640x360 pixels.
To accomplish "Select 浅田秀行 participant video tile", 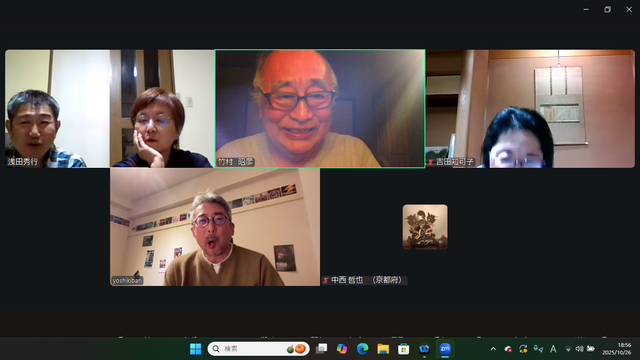I will (x=110, y=109).
